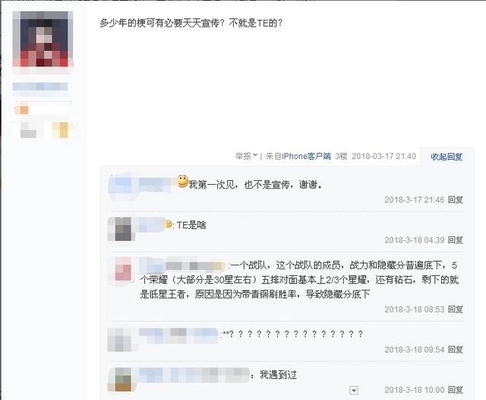
Task: Click the small dropdown box near 10:00 reply
Action: [354, 390]
